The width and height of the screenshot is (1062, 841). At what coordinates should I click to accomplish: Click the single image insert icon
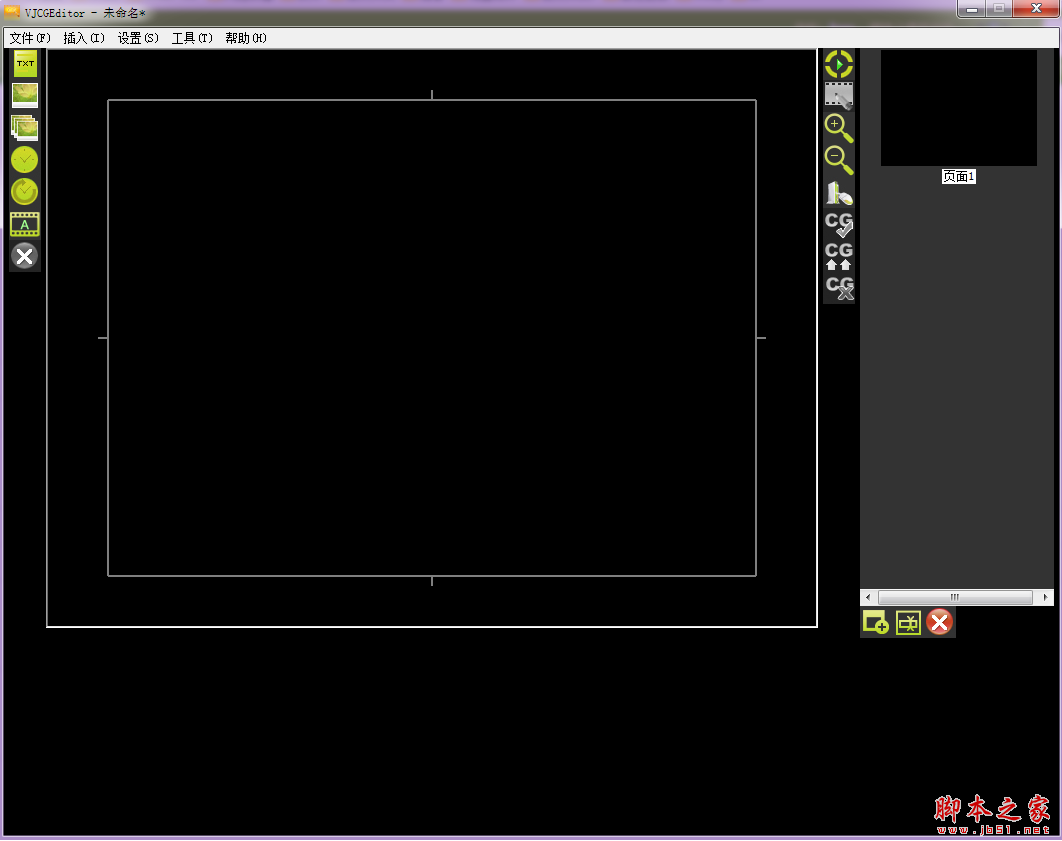(25, 95)
